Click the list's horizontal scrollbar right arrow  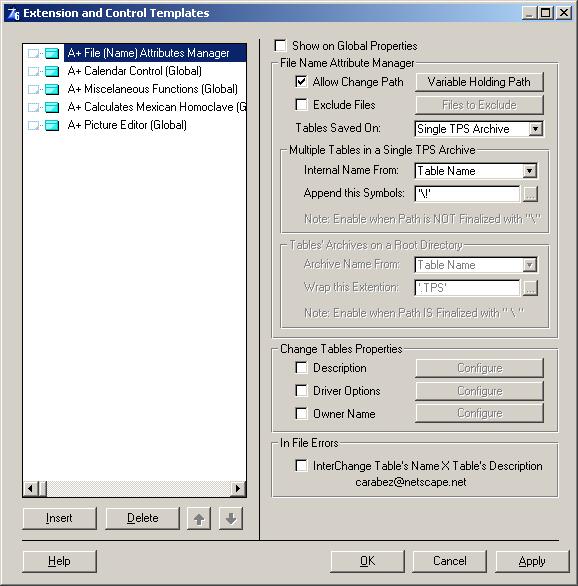238,488
